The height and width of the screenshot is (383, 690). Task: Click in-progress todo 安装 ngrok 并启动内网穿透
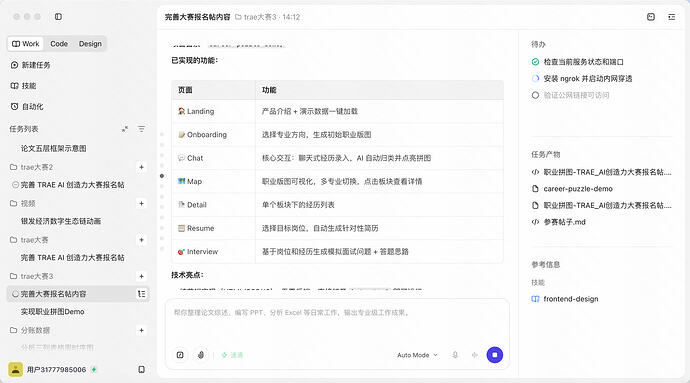pyautogui.click(x=582, y=78)
